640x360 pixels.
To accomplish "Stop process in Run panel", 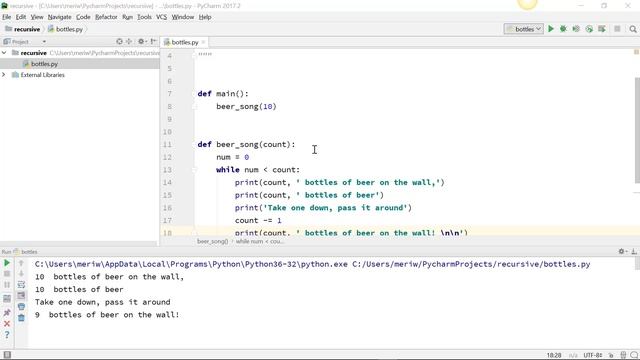I will coord(7,274).
